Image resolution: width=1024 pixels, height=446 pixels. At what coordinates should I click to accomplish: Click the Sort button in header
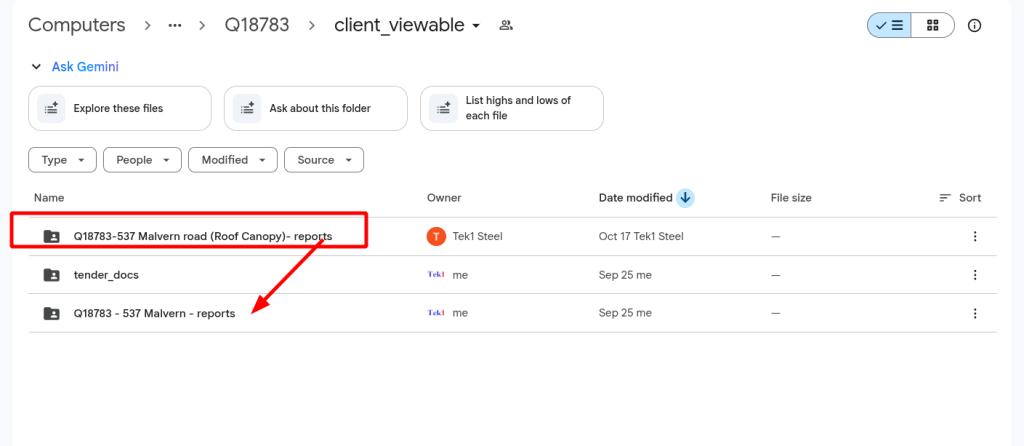pos(960,198)
